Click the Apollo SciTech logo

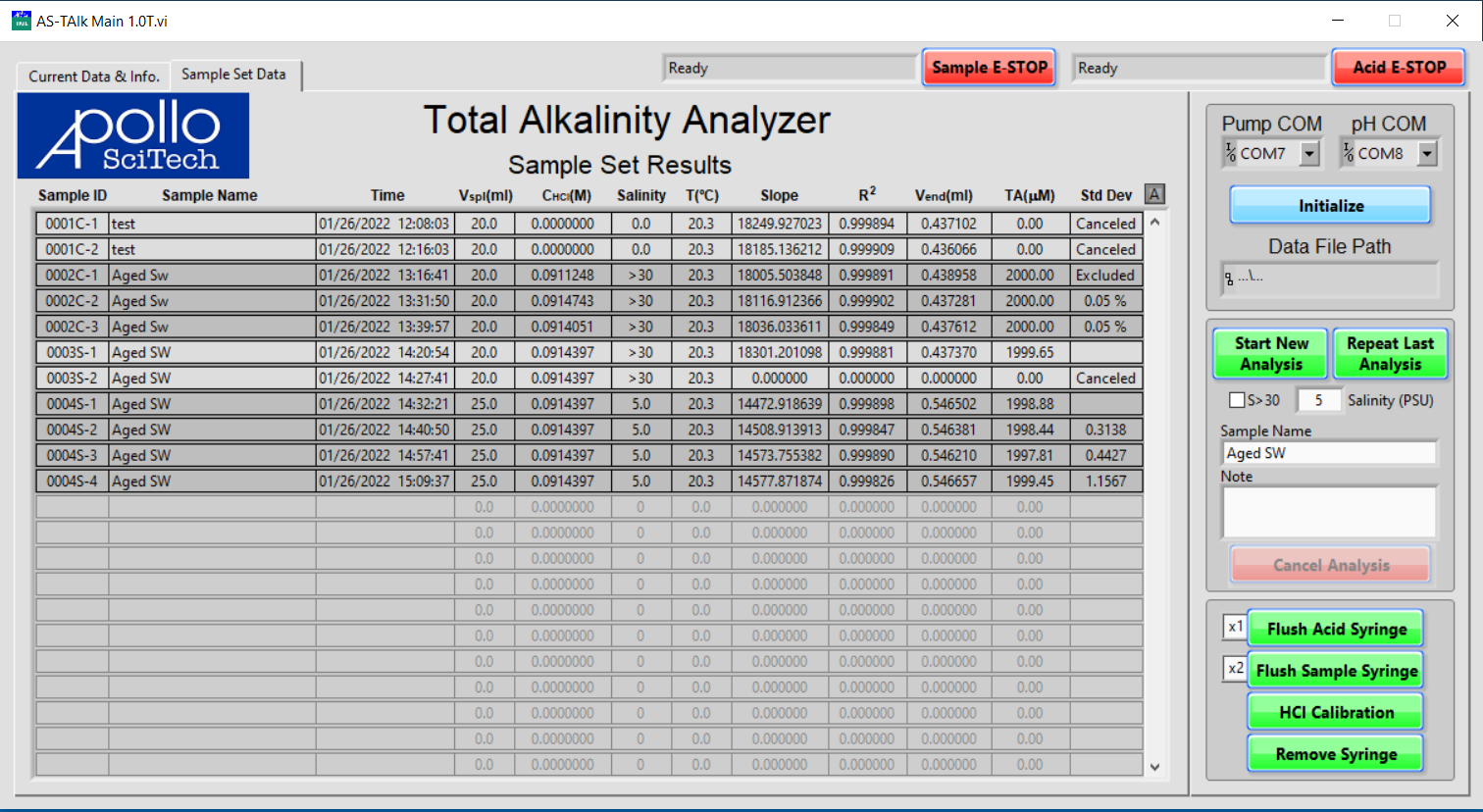coord(133,135)
